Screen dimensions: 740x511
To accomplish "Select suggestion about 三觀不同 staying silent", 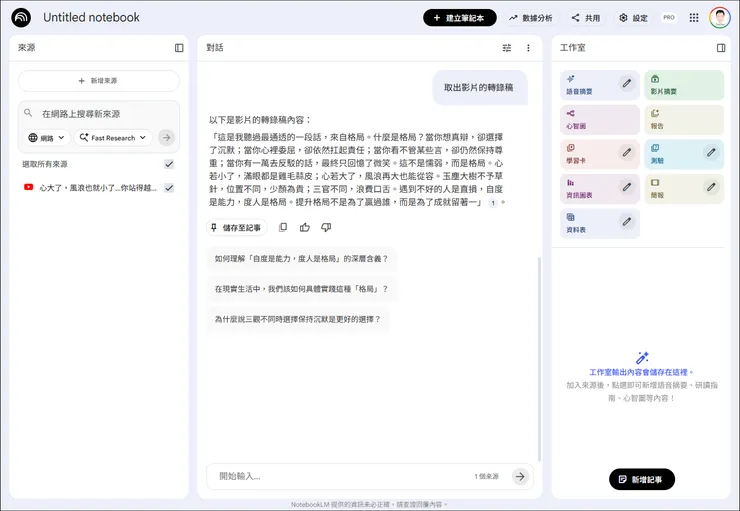I will (x=298, y=319).
